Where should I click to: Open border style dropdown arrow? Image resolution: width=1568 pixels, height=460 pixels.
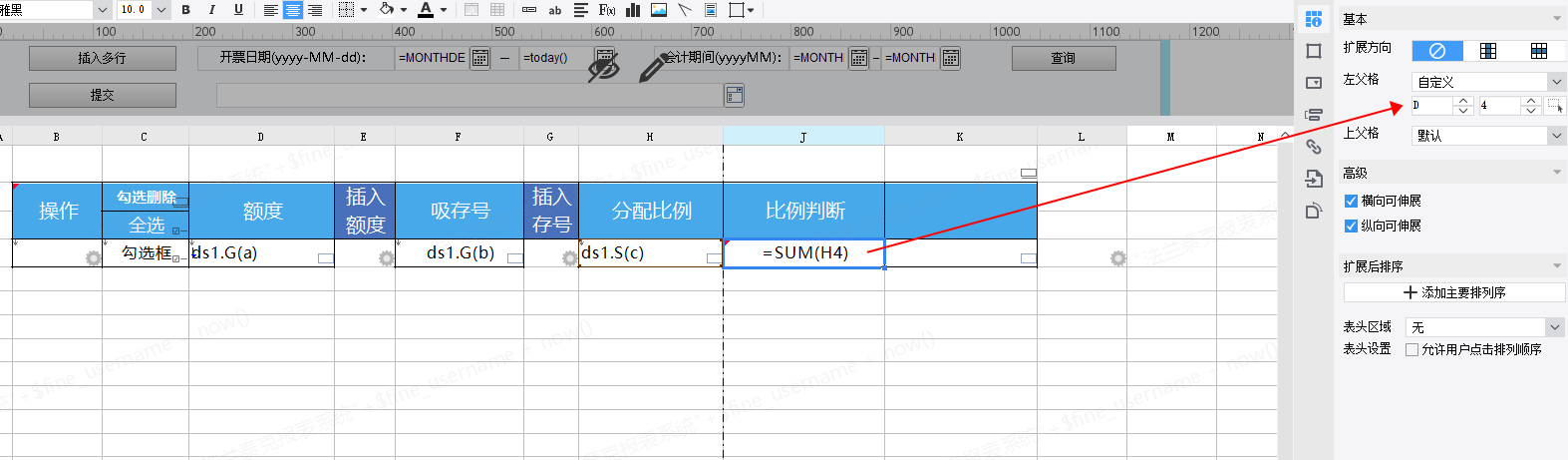click(x=363, y=10)
